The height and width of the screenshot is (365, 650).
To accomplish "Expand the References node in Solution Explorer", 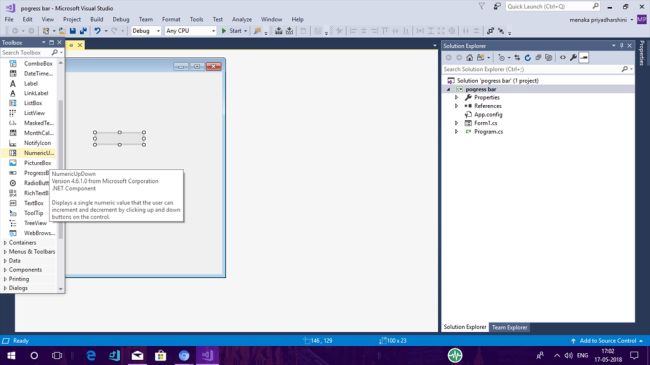I will click(457, 106).
